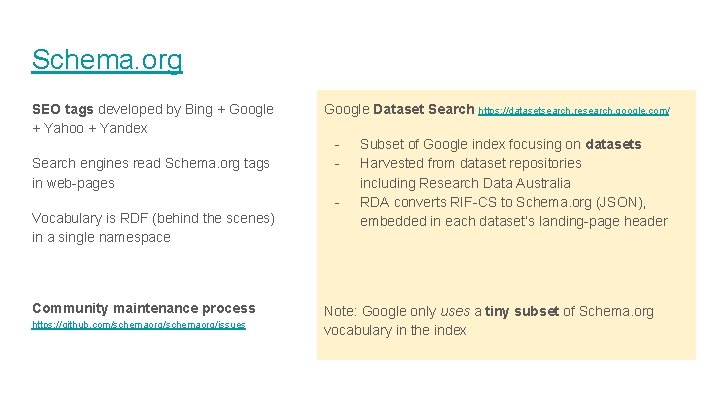Open the github.com schemaorg issues link
720x405 pixels.
pyautogui.click(x=138, y=325)
